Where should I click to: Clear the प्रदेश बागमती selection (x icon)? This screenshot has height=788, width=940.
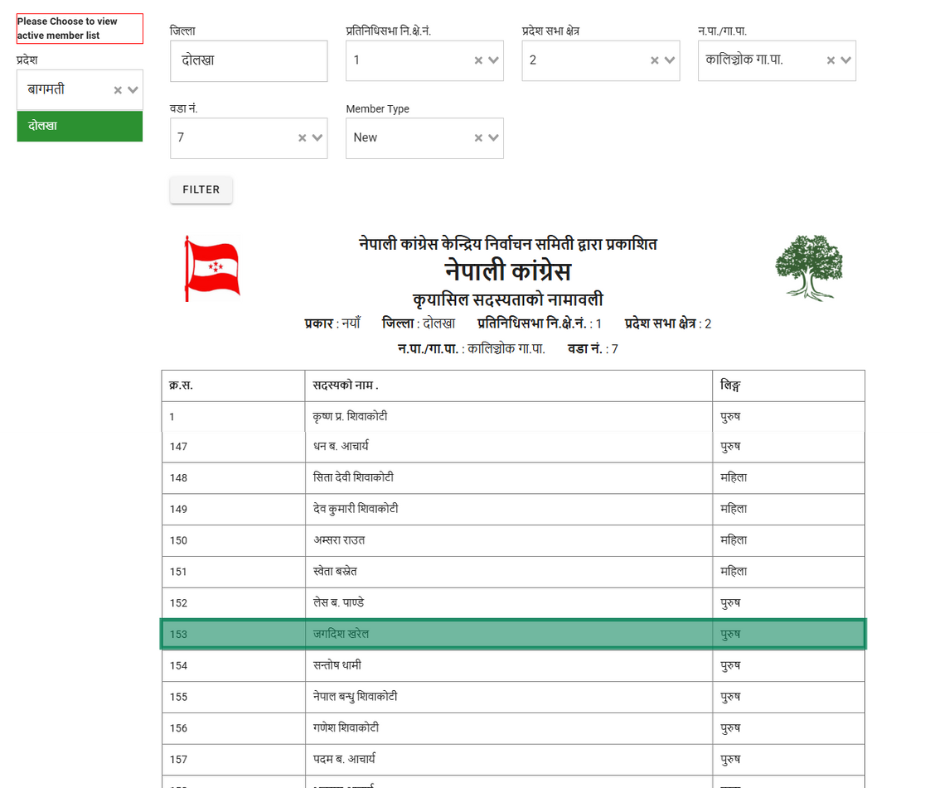tap(117, 90)
